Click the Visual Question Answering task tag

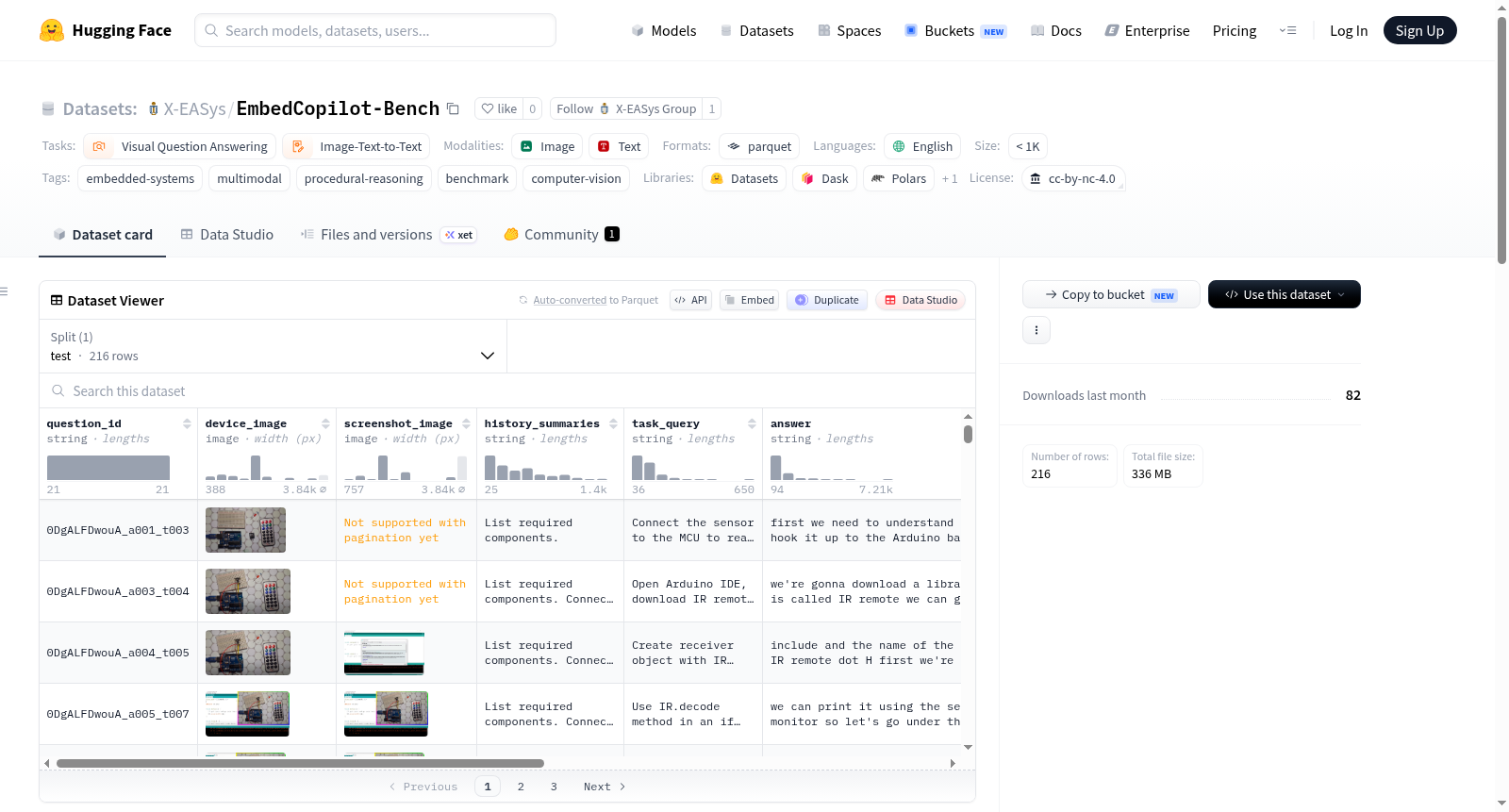click(180, 146)
